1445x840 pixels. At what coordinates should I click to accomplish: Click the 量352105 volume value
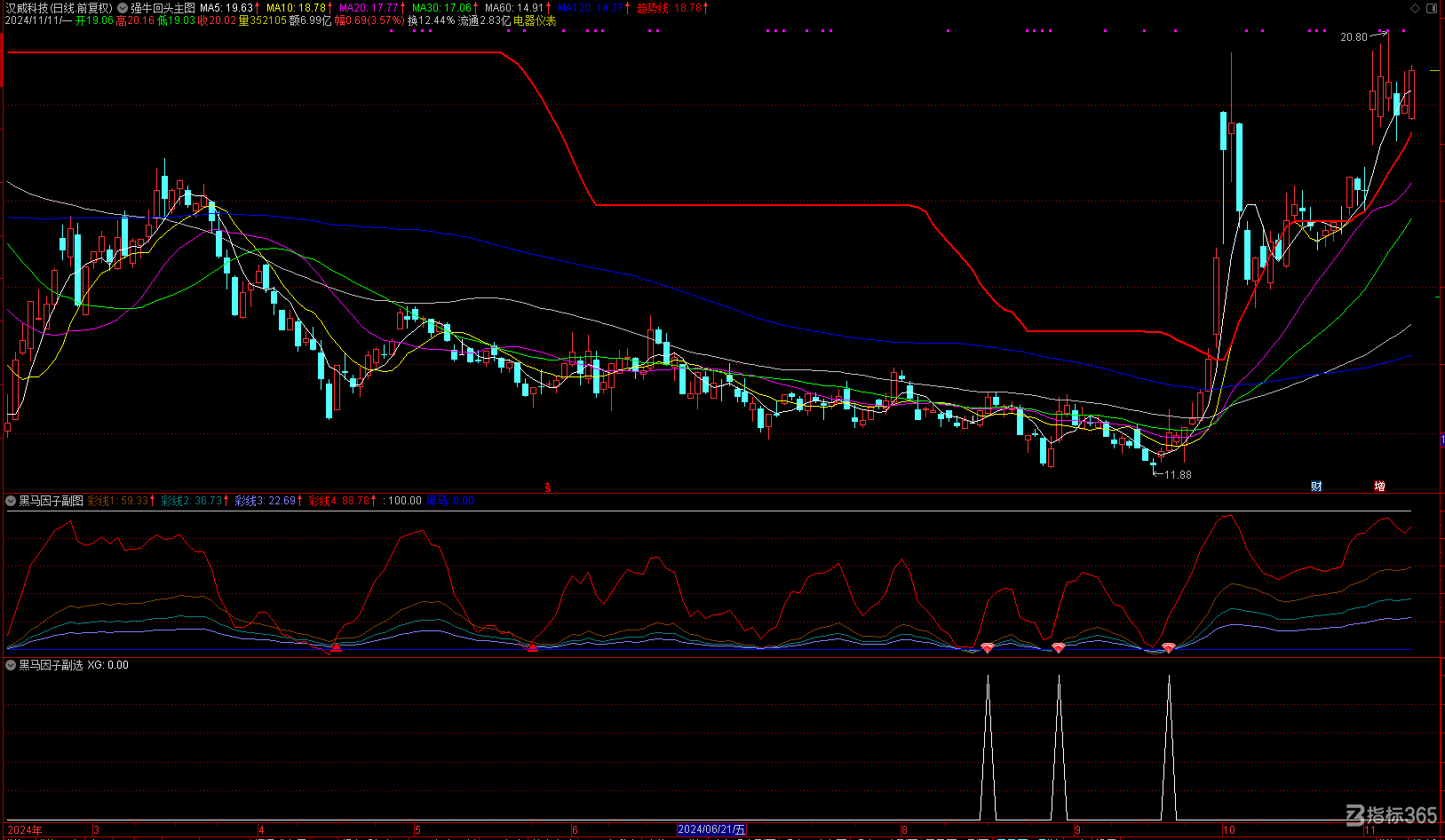pyautogui.click(x=263, y=20)
